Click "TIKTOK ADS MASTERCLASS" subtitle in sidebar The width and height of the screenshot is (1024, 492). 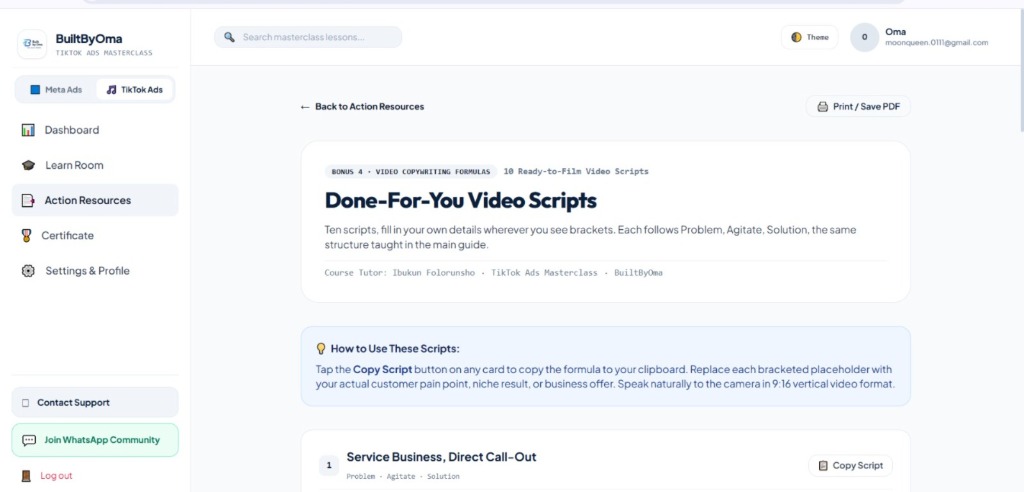pos(104,53)
